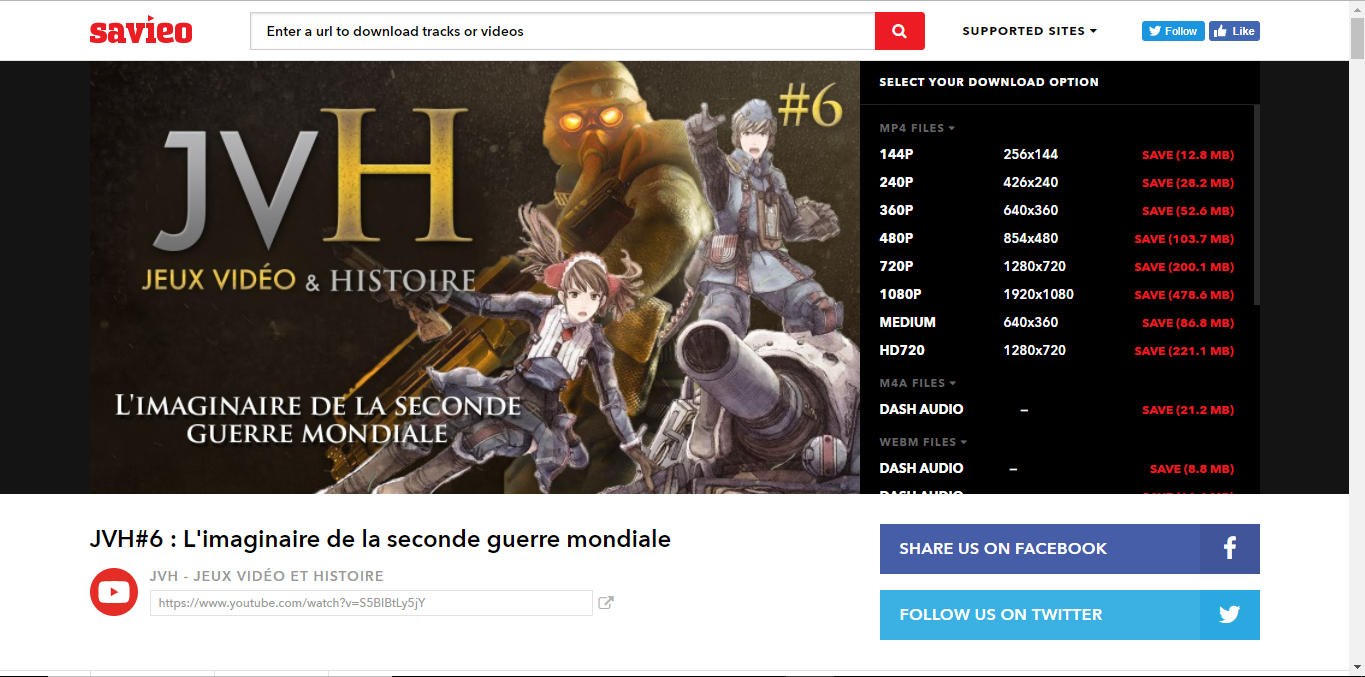Click Save (28.2 MB) for 240P
Image resolution: width=1365 pixels, height=677 pixels.
(x=1188, y=183)
